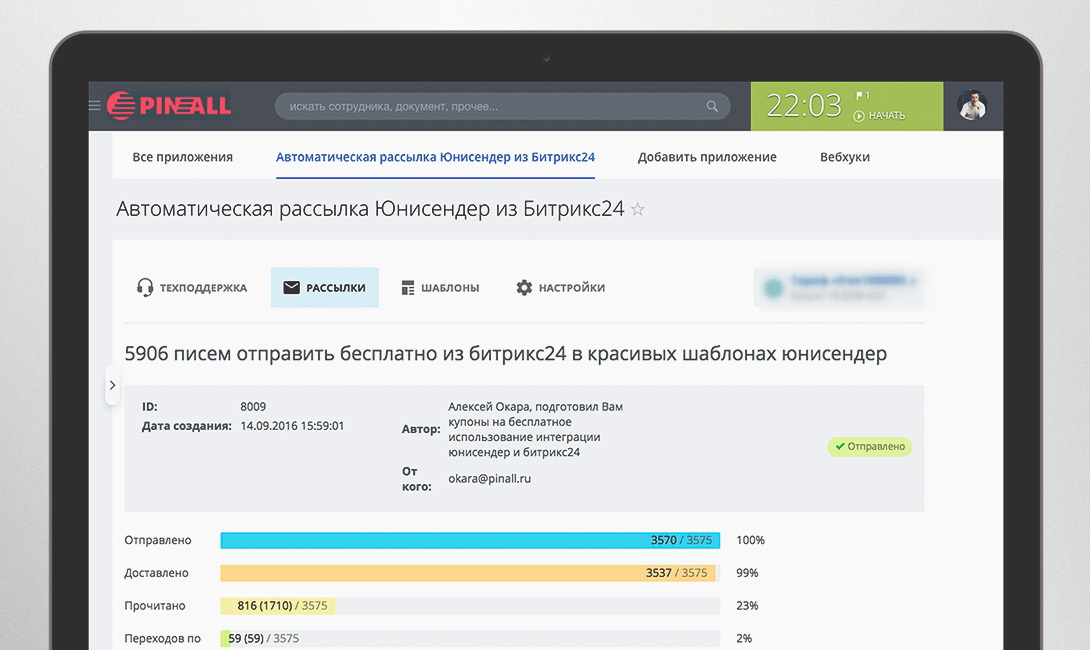1090x650 pixels.
Task: Open the Техподдержка section
Action: click(x=192, y=288)
